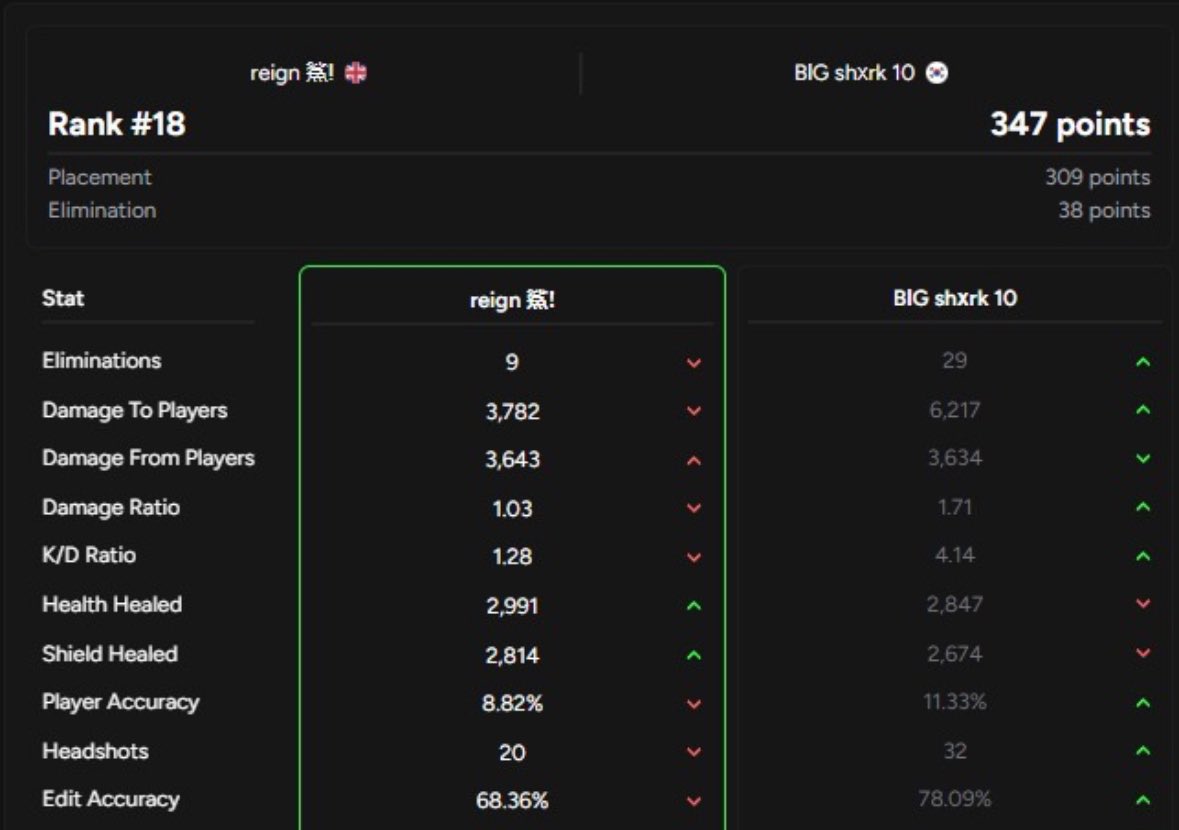The height and width of the screenshot is (830, 1179).
Task: Click reign's red arrow for Edit Accuracy
Action: pos(694,801)
